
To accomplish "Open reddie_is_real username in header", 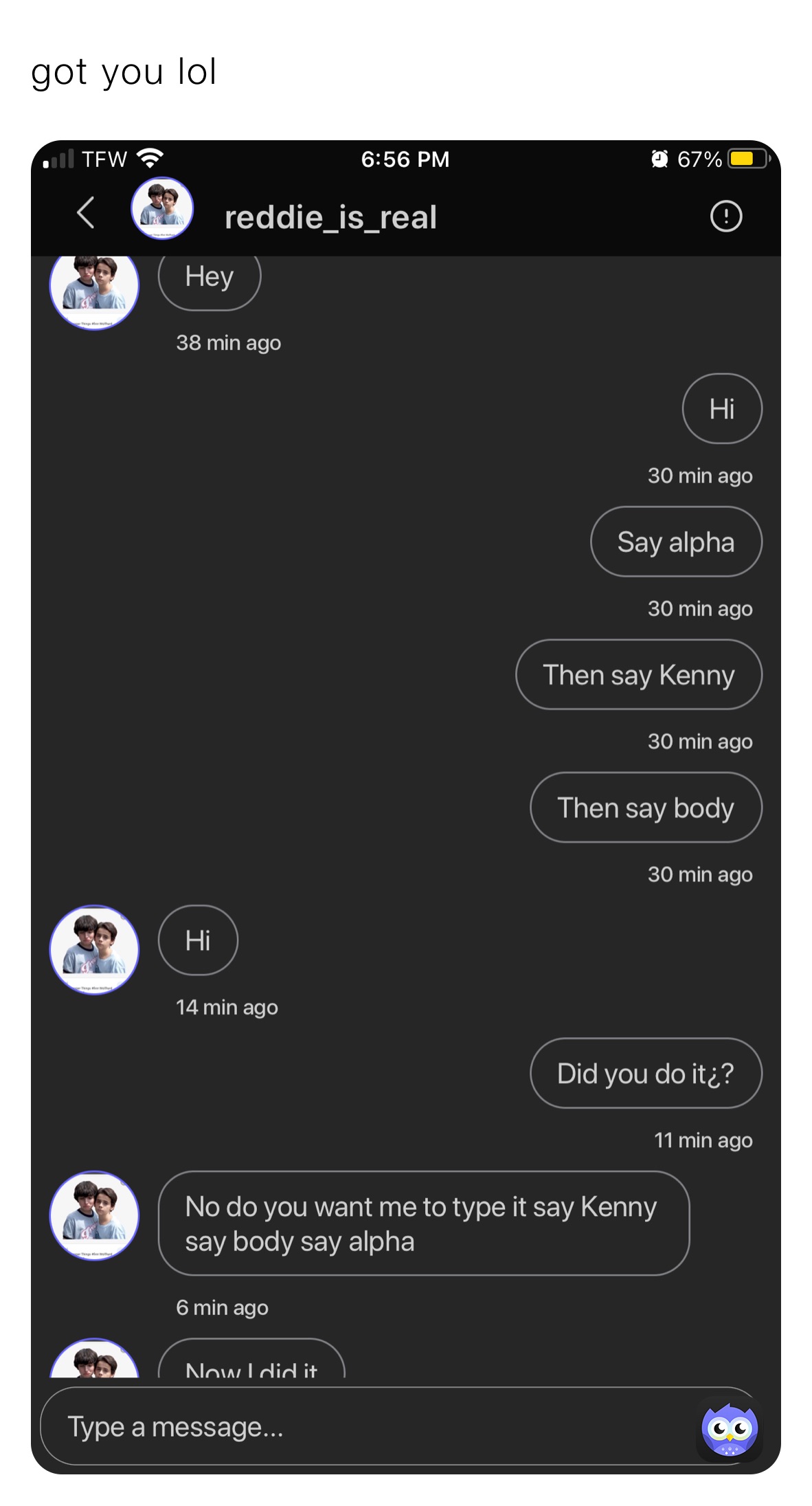I will [330, 218].
